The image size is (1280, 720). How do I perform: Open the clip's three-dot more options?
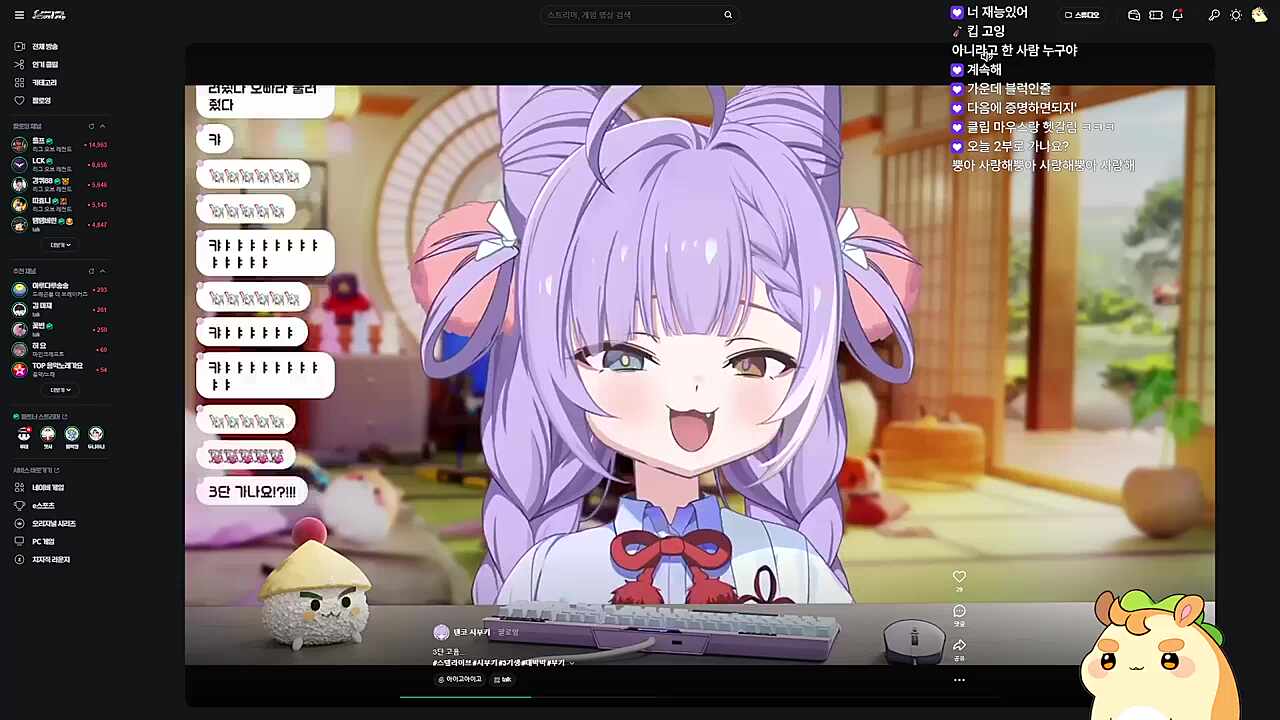click(959, 680)
